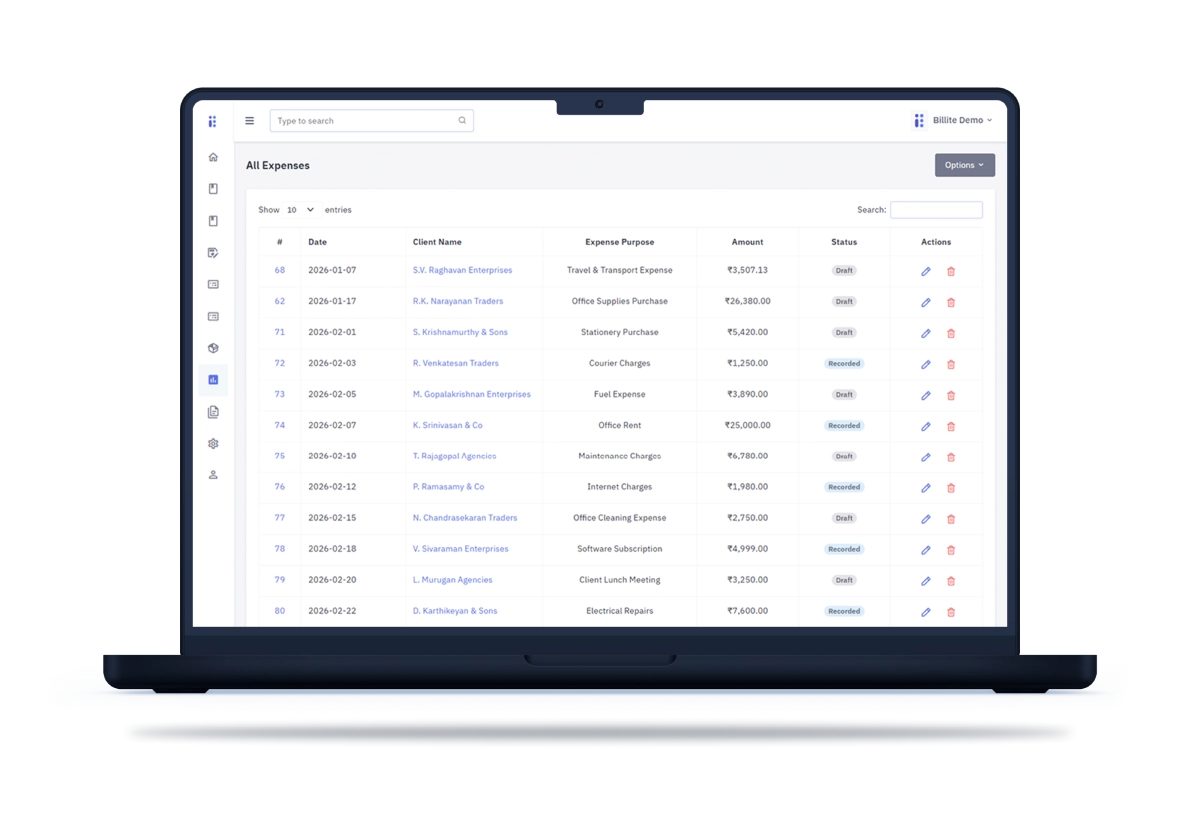Open the Billite Demo account menu

[x=953, y=121]
